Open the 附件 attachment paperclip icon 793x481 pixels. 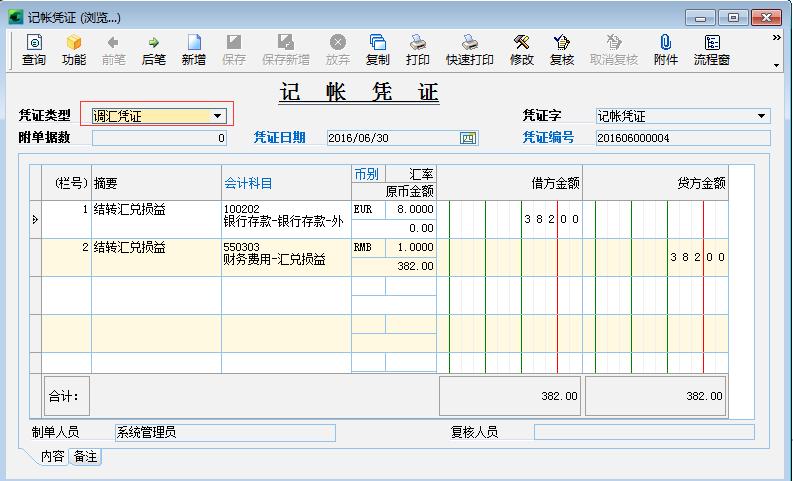666,50
